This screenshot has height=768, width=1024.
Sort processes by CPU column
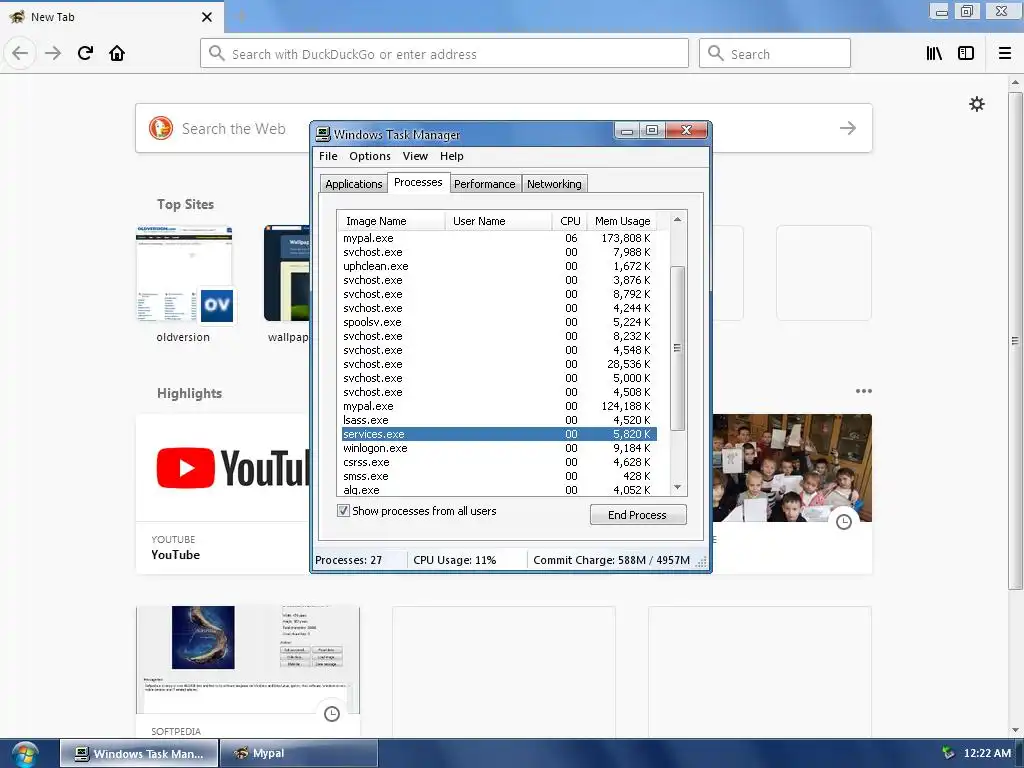pos(569,221)
